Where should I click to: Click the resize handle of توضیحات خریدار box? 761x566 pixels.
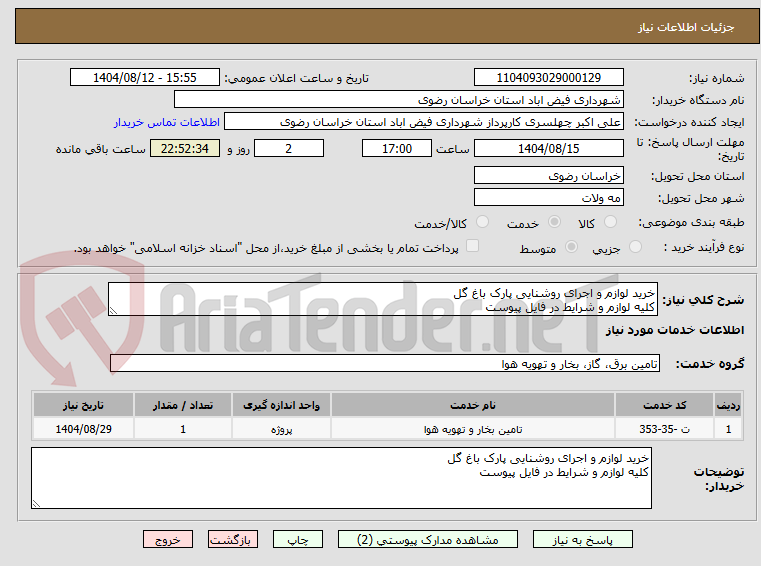(36, 504)
